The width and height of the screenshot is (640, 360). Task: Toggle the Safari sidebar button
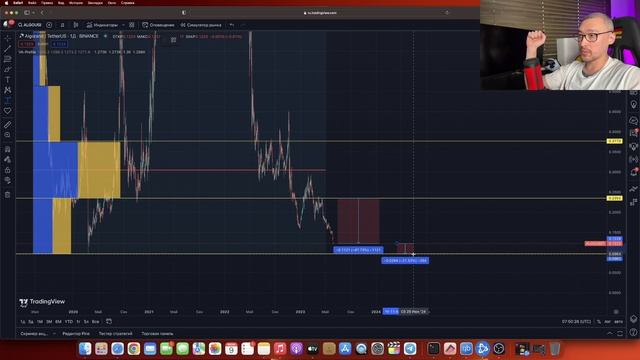(28, 13)
